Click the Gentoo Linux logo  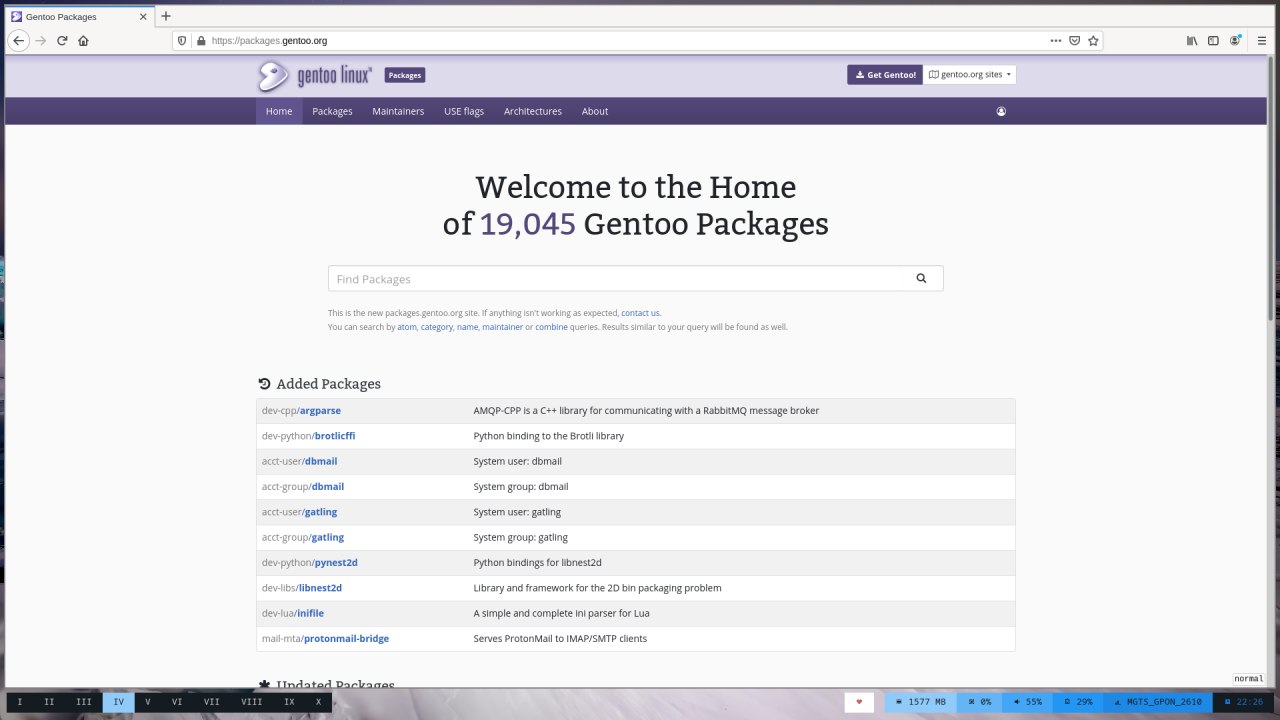coord(315,75)
